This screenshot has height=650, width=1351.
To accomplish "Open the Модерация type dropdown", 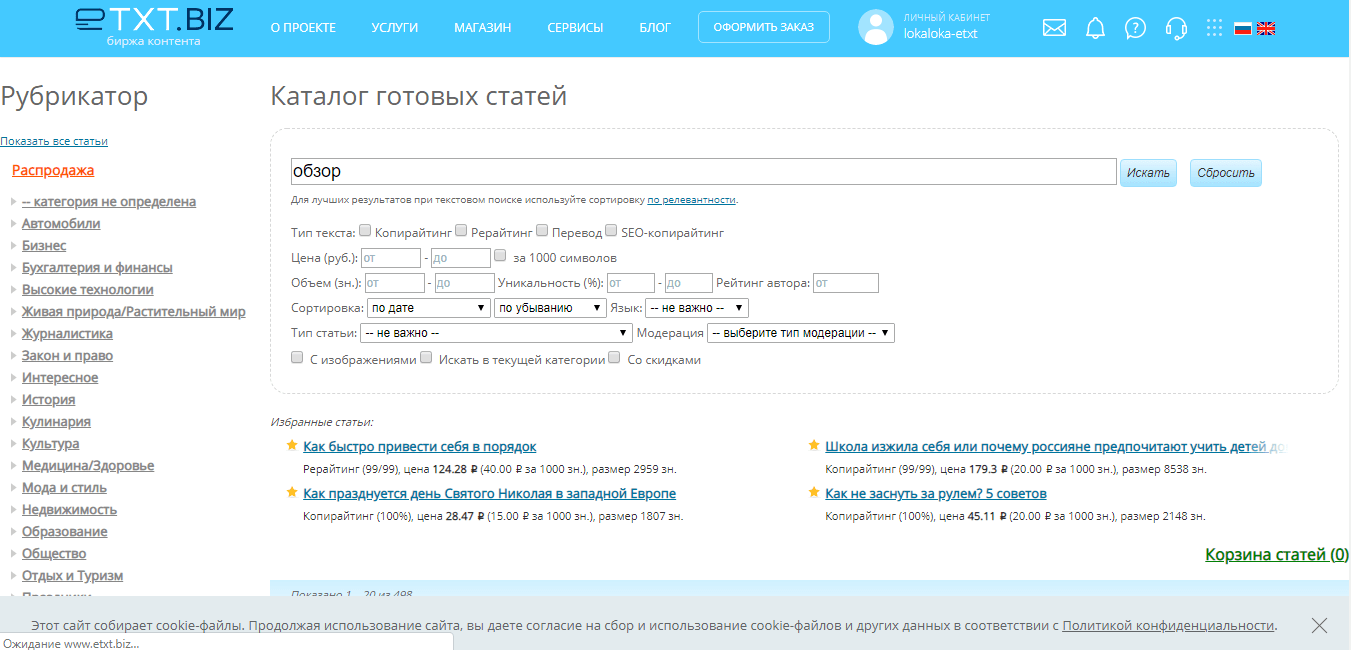I will (x=800, y=333).
